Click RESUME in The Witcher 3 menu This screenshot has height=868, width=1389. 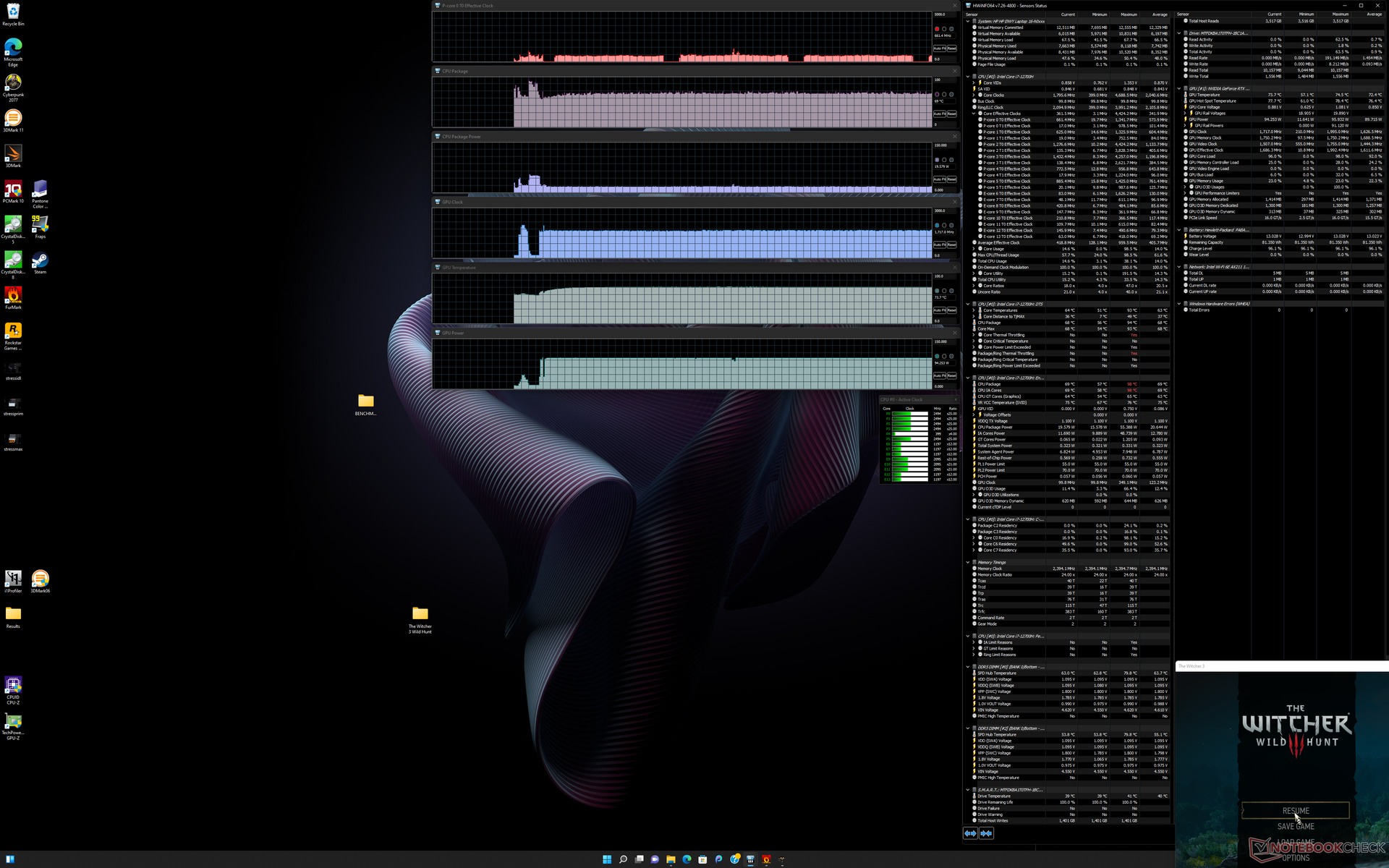click(x=1295, y=811)
